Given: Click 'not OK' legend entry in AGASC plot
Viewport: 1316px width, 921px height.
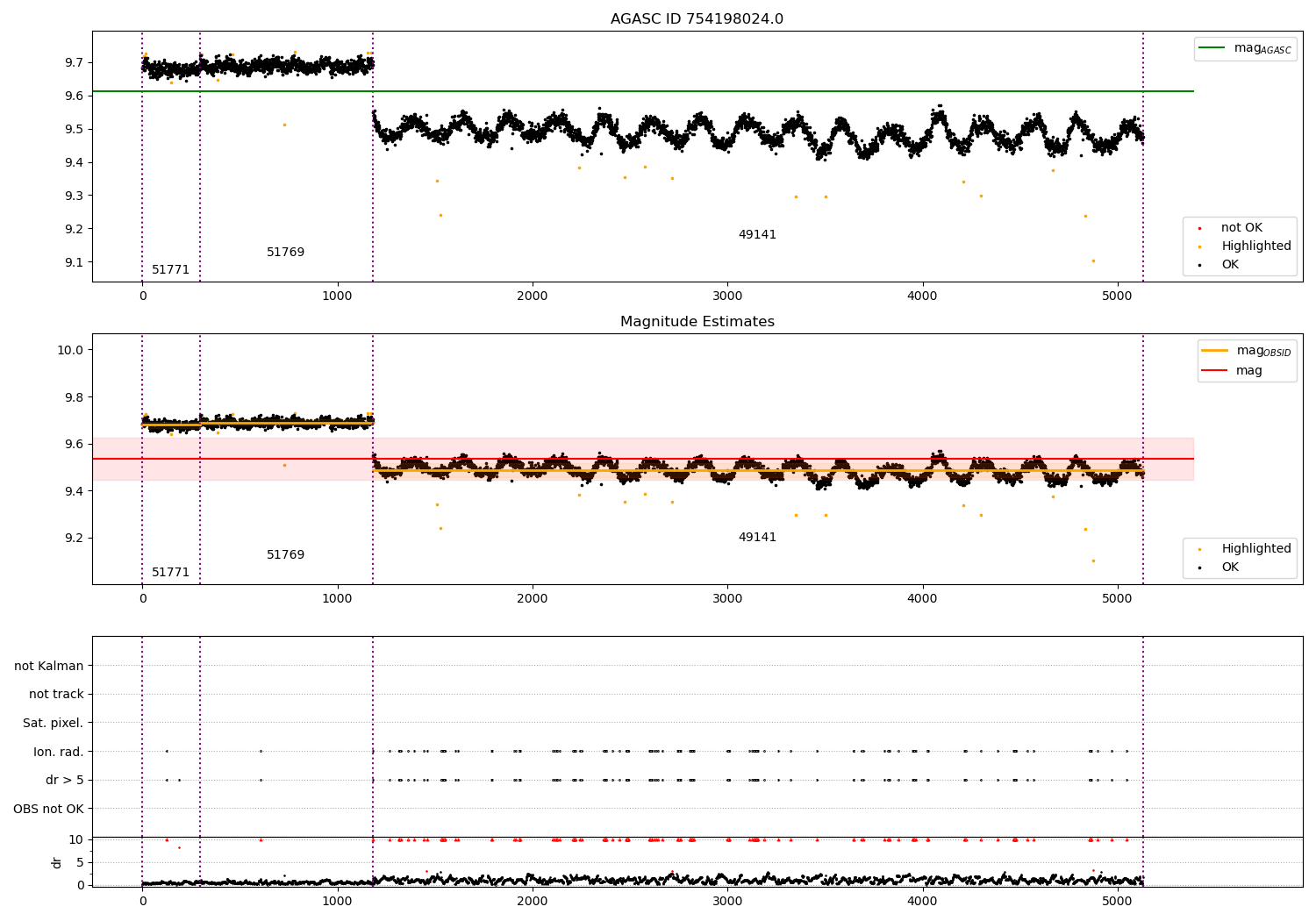Looking at the screenshot, I should (x=1241, y=228).
